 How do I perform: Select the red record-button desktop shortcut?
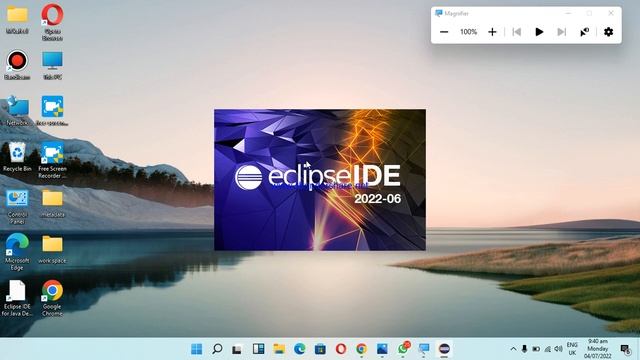click(17, 64)
